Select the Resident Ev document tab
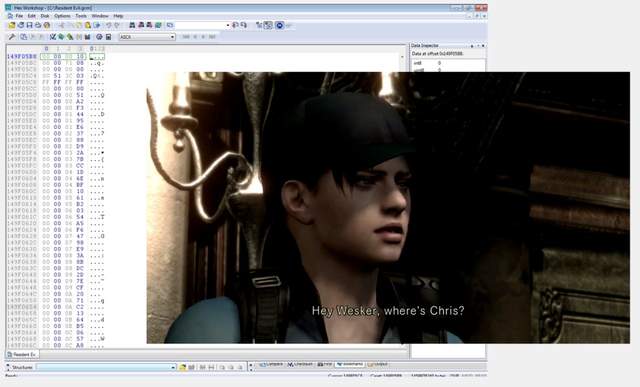The image size is (640, 387). point(22,354)
